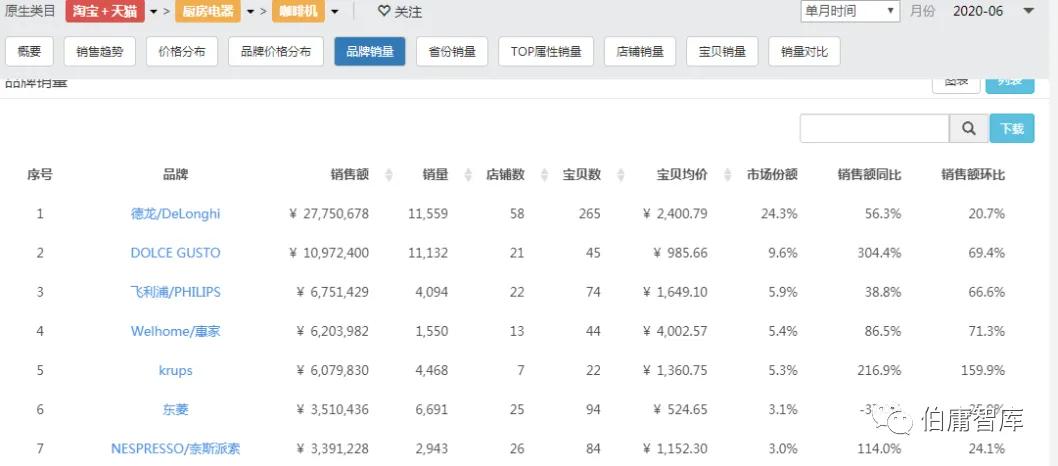Screen dimensions: 1058x466
Task: Open the TOP属性销量 tab
Action: pos(546,51)
